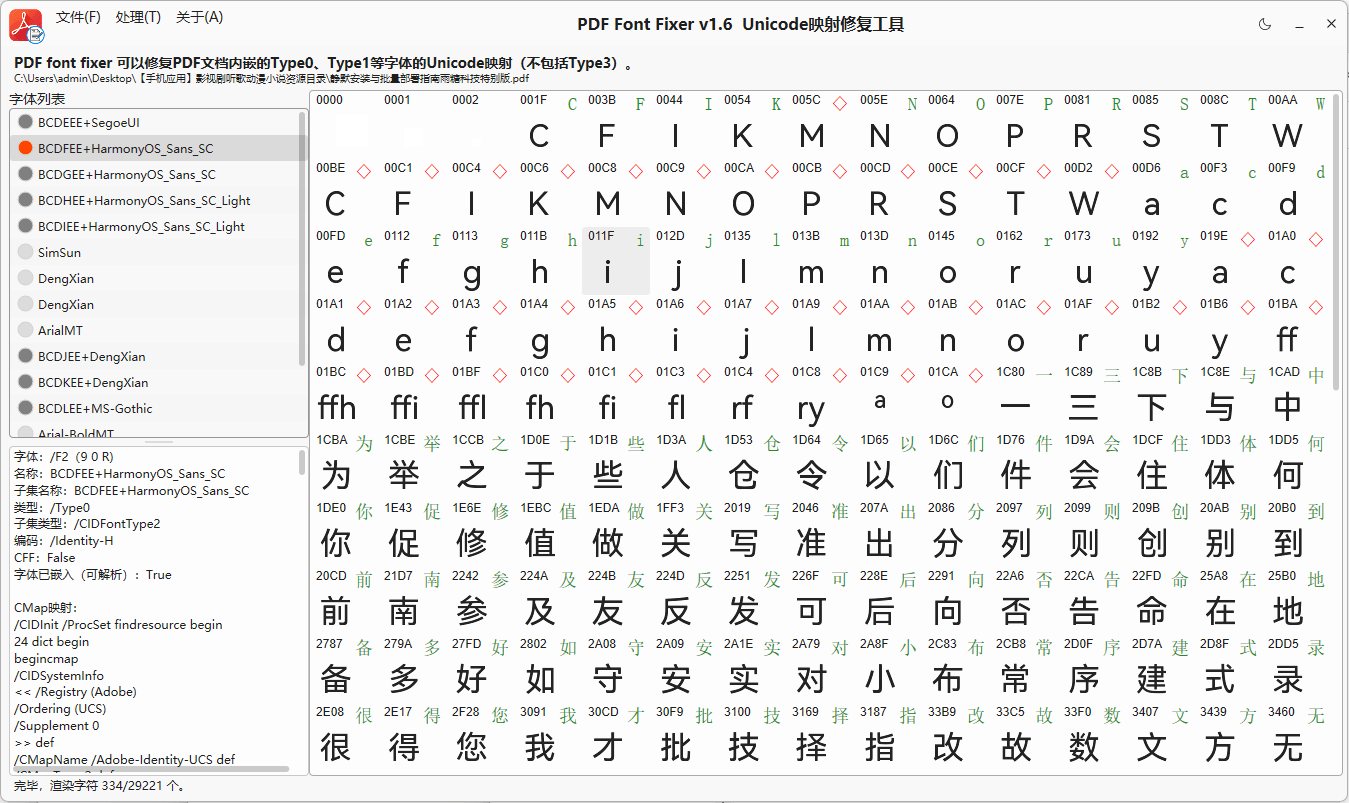
Task: Select the 中 glyph cell coded 1CAD
Action: (x=1296, y=396)
